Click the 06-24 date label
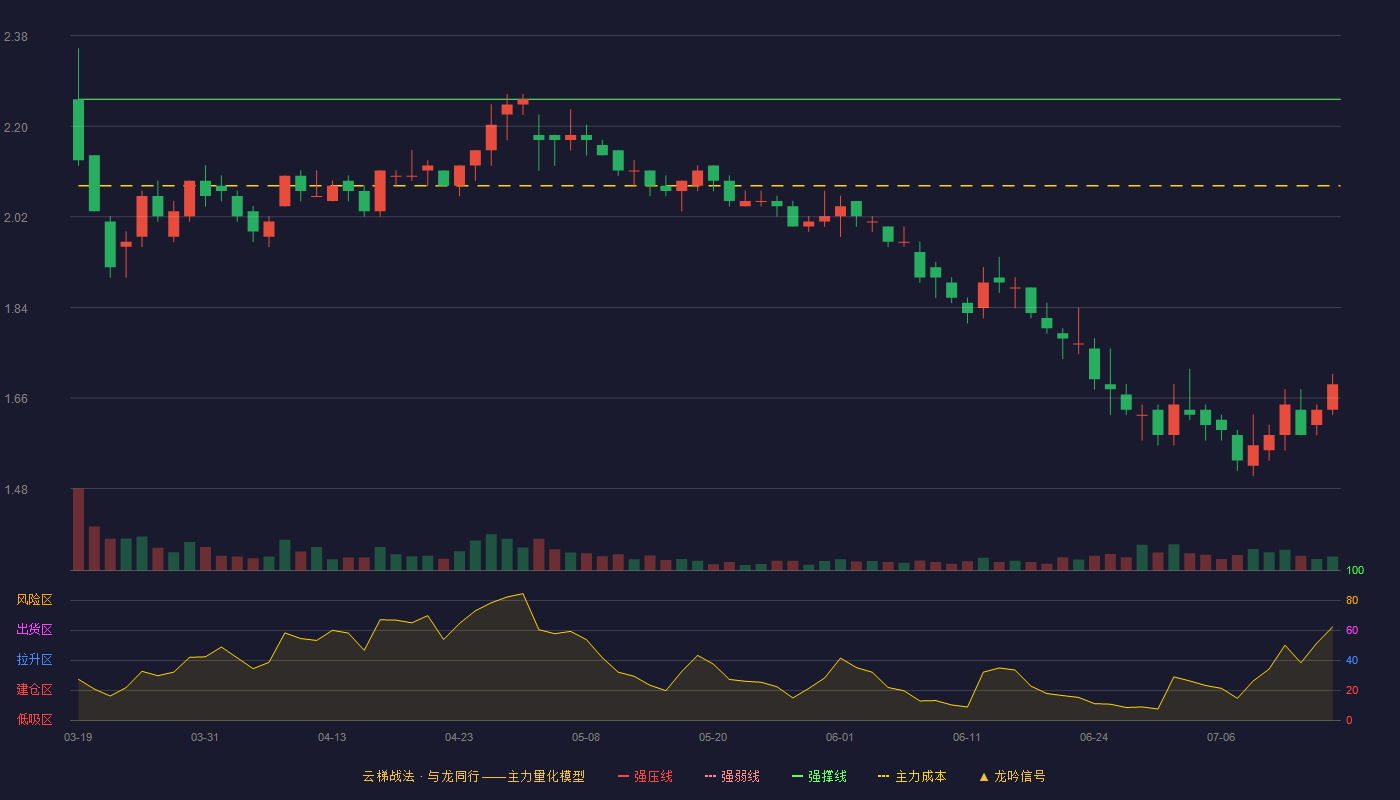The height and width of the screenshot is (800, 1400). point(1094,737)
